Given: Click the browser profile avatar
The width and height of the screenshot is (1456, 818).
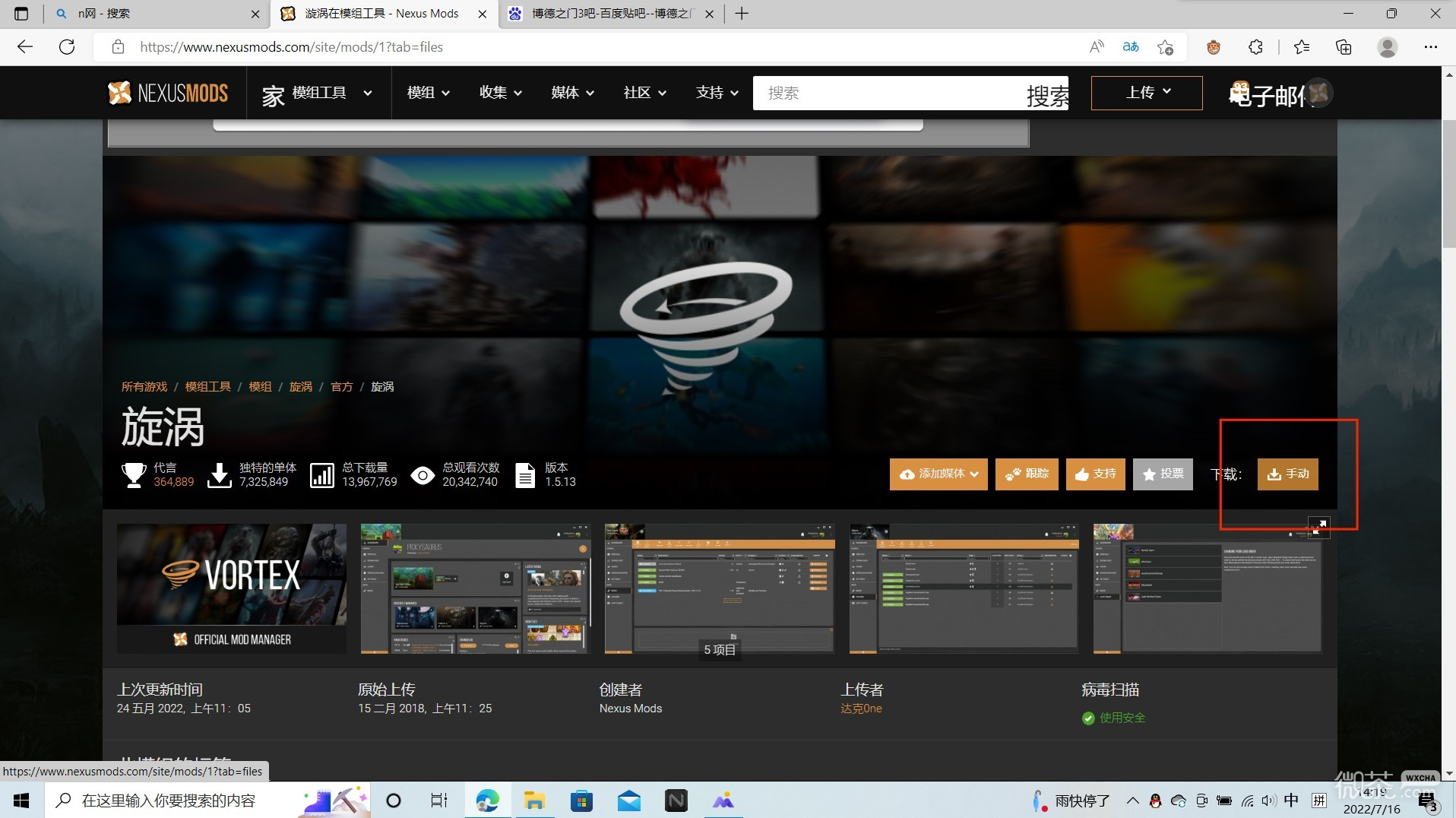Looking at the screenshot, I should [1388, 47].
